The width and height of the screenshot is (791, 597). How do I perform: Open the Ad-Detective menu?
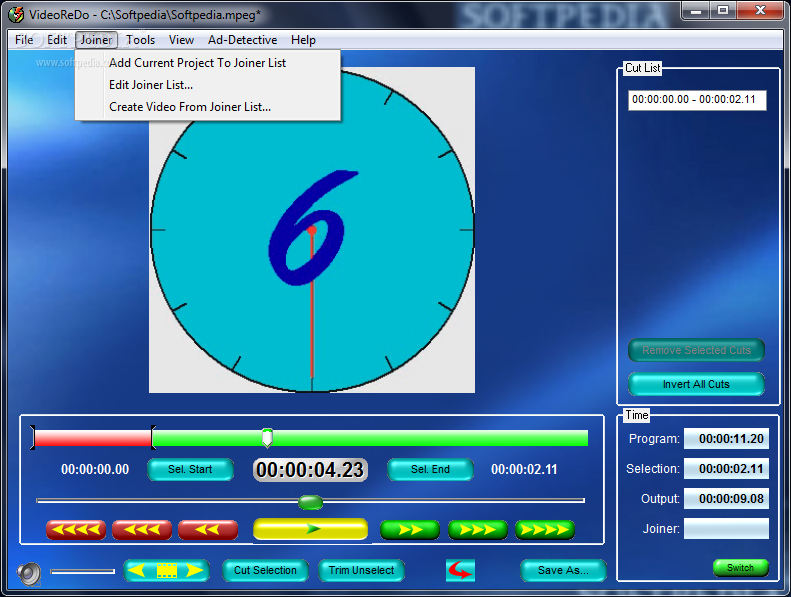(243, 40)
